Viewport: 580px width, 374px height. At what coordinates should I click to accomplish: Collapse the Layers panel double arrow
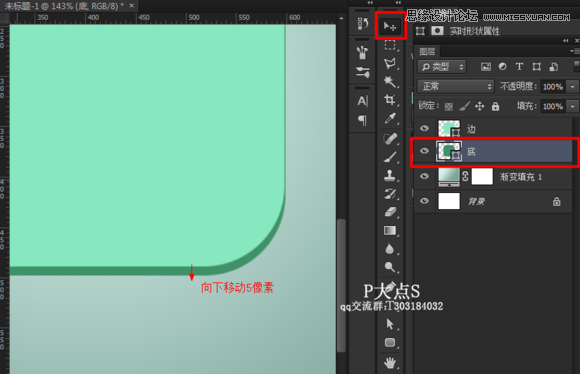click(565, 41)
